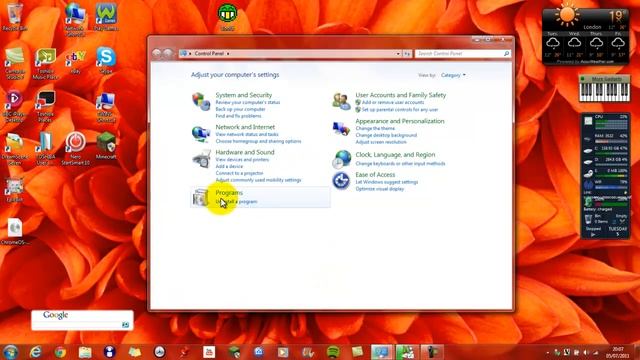
Task: Open the Hardware and Sound category icon
Action: coord(201,159)
